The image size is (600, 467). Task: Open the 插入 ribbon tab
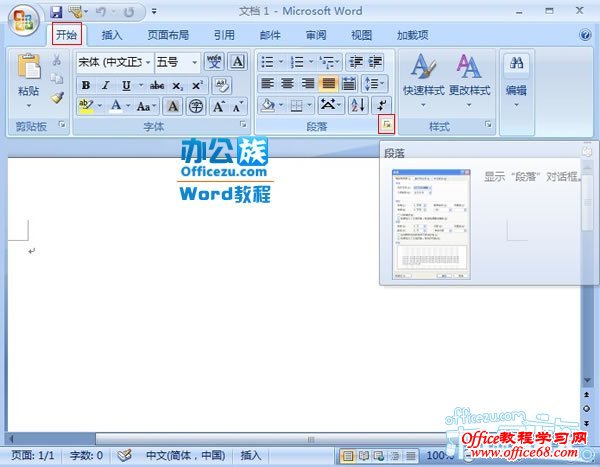point(112,35)
